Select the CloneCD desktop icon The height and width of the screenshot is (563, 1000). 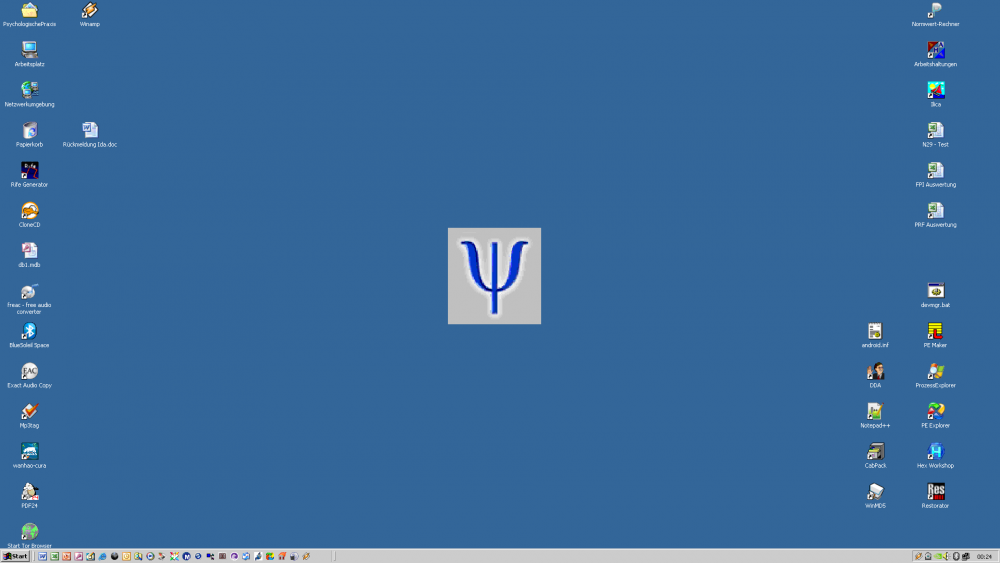click(x=29, y=216)
